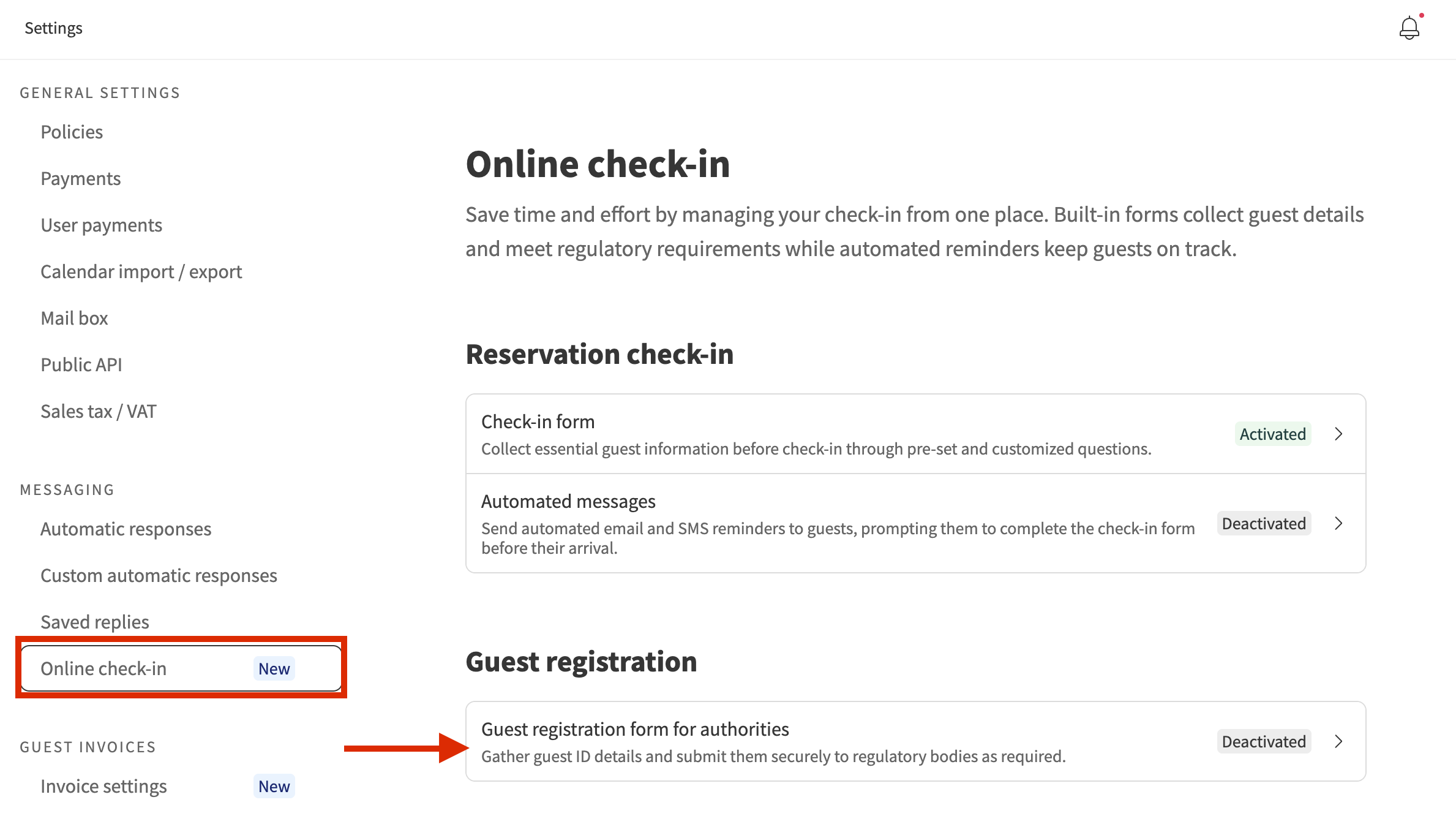Open Saved replies page
This screenshot has width=1456, height=816.
click(94, 622)
